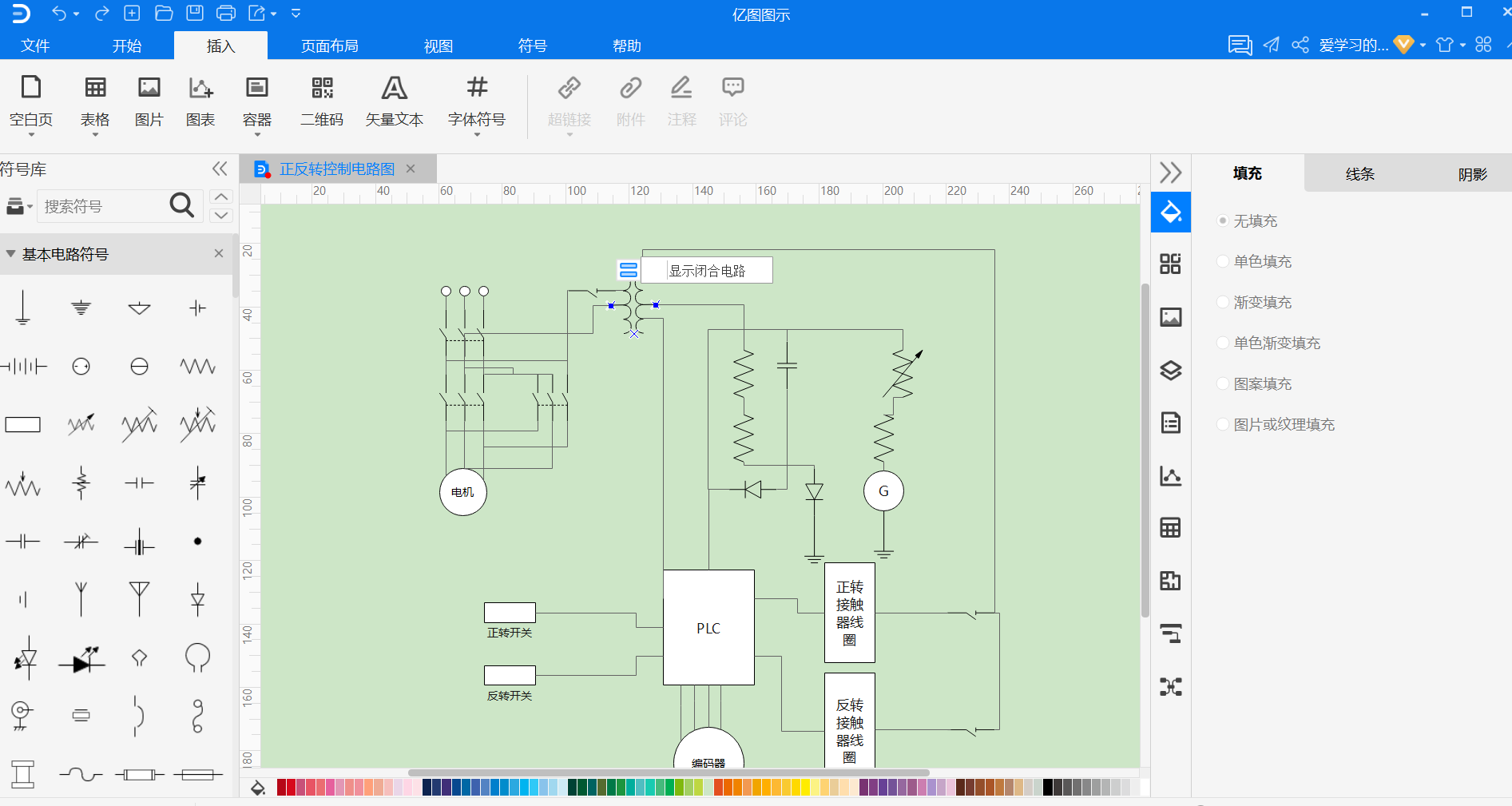Image resolution: width=1512 pixels, height=806 pixels.
Task: Click the 注释 button
Action: click(x=681, y=101)
